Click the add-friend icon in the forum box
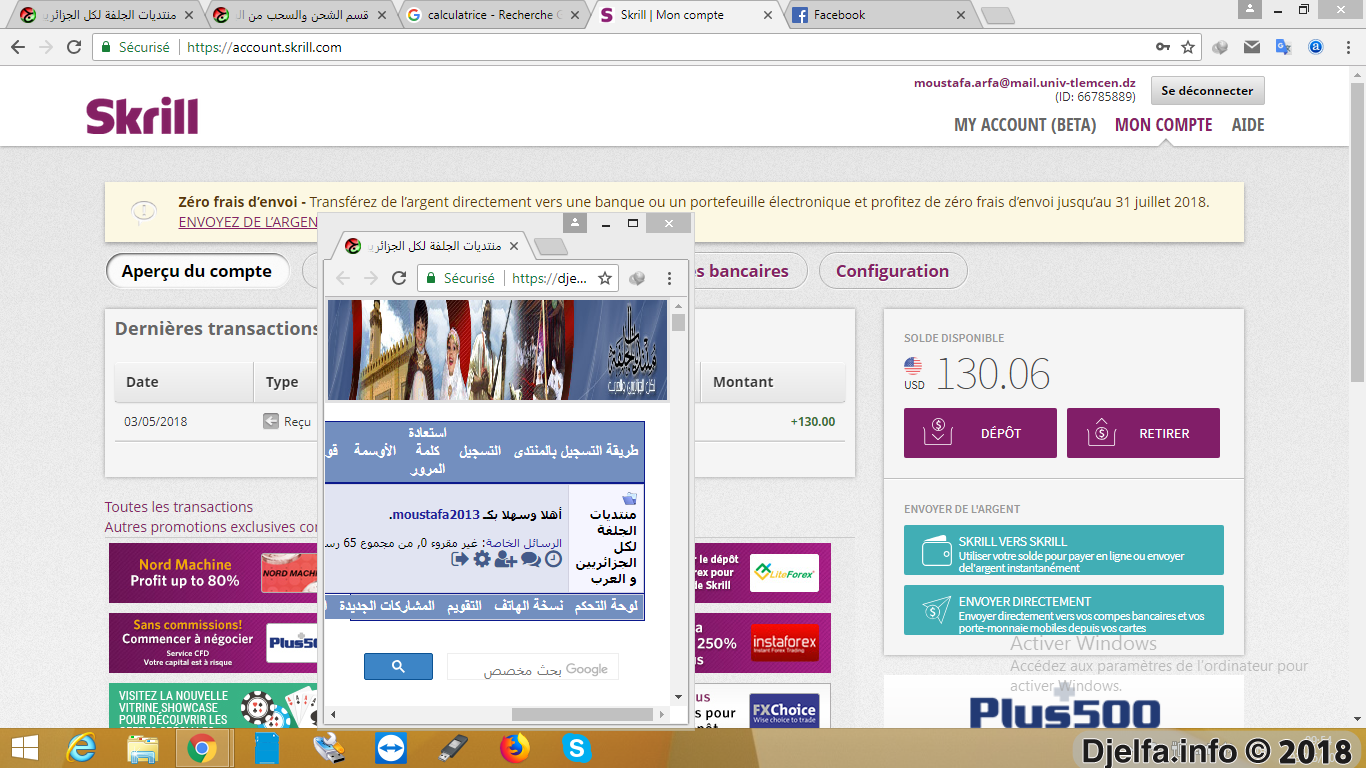Image resolution: width=1366 pixels, height=768 pixels. [505, 559]
